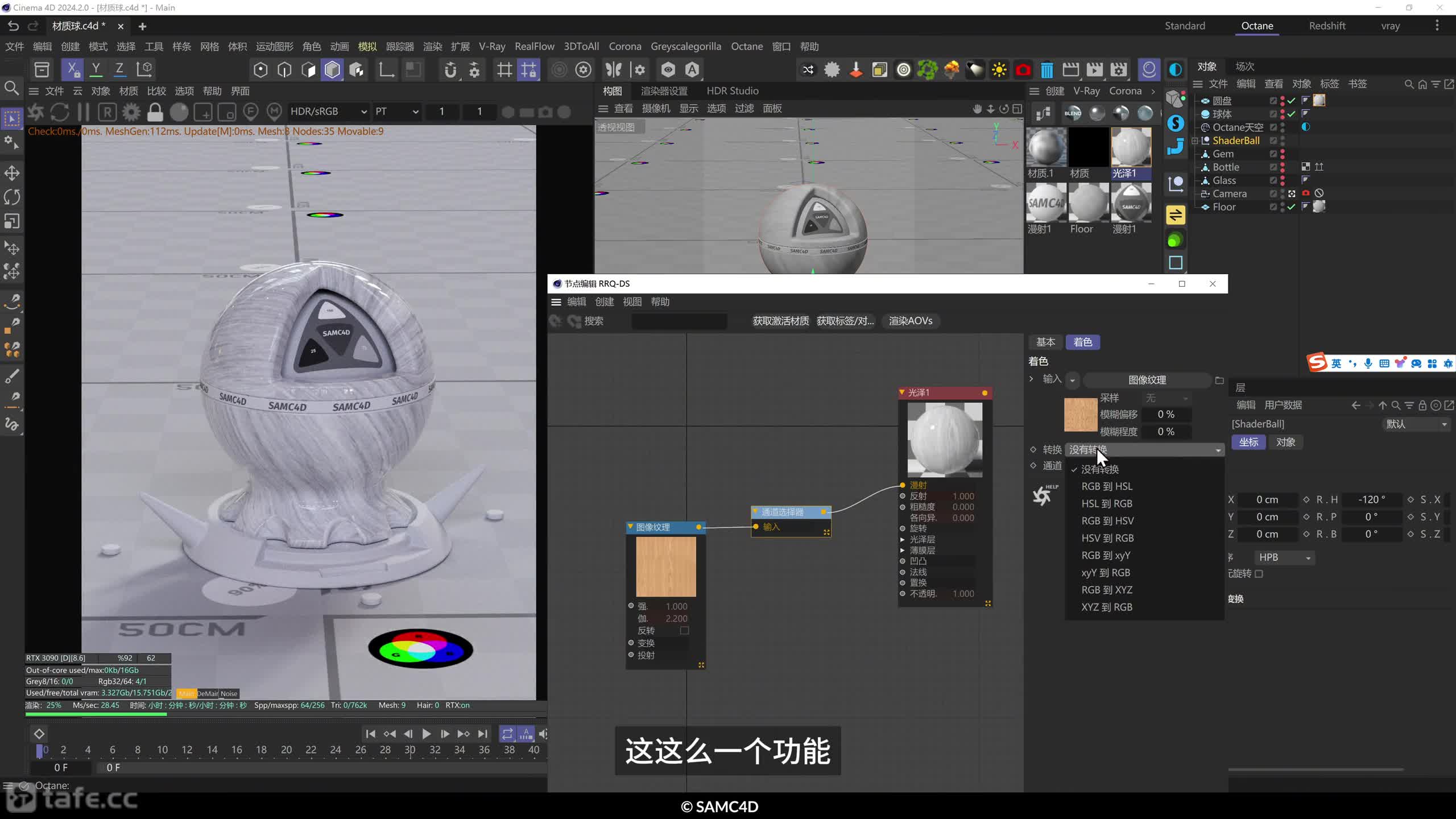Click the search magnifier in left sidebar

point(11,88)
